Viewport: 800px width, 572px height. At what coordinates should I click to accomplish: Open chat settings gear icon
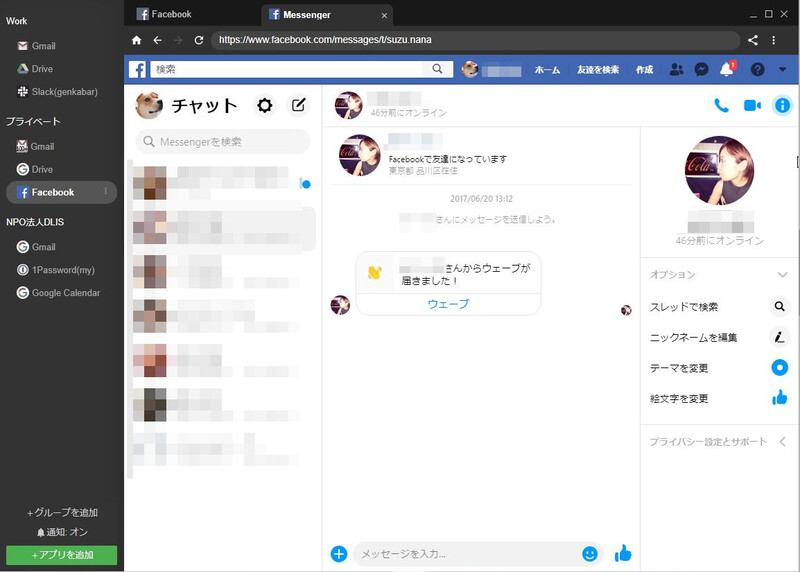[264, 106]
